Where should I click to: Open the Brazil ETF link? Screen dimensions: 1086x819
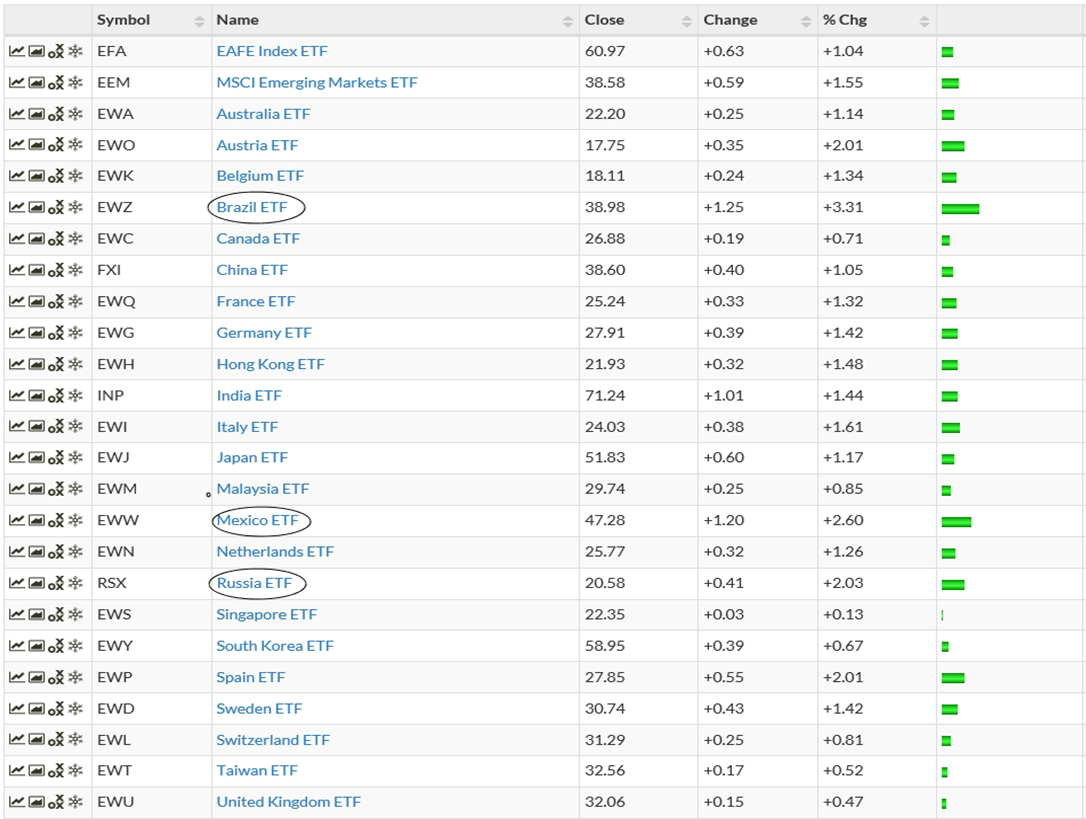point(252,207)
